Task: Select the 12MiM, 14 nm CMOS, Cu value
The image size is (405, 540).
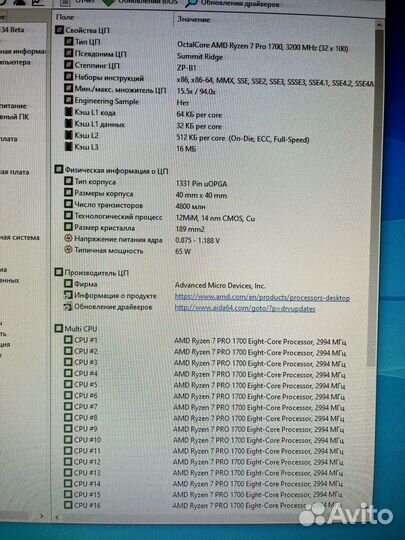Action: coord(215,218)
